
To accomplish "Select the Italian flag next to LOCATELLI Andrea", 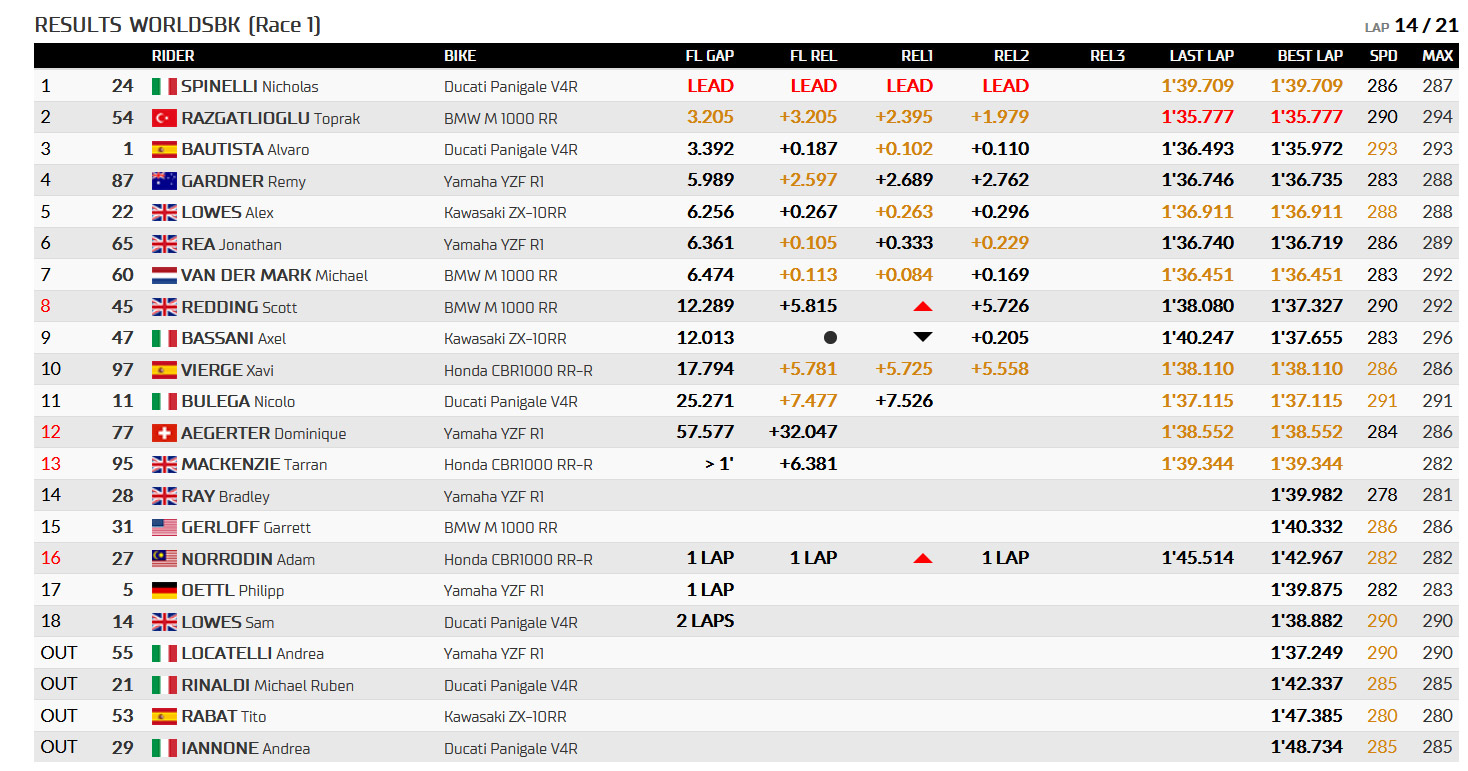I will (x=164, y=653).
